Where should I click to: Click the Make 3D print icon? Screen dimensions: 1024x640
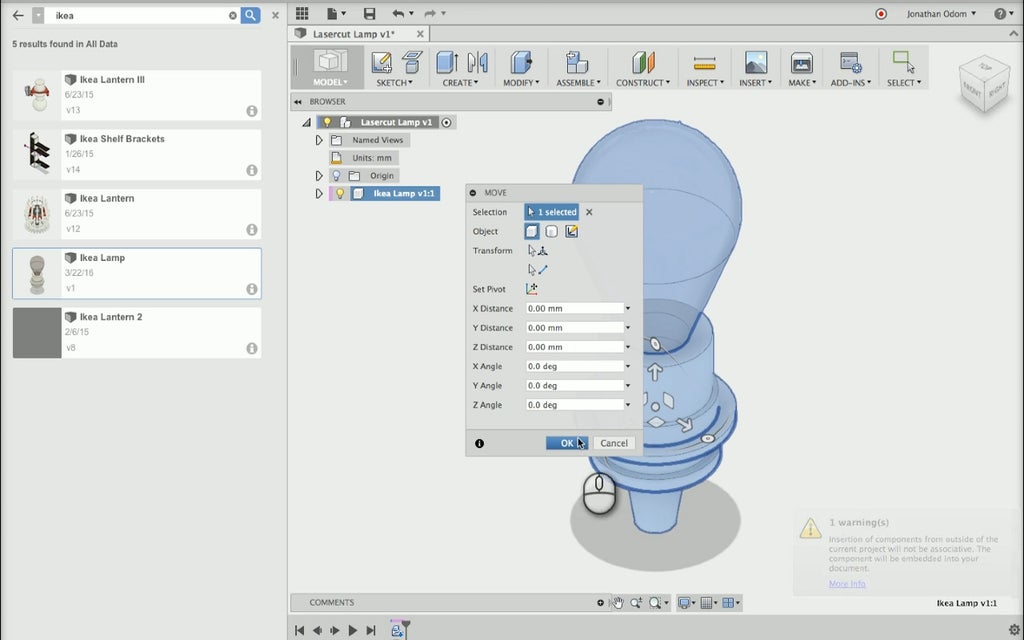click(801, 63)
